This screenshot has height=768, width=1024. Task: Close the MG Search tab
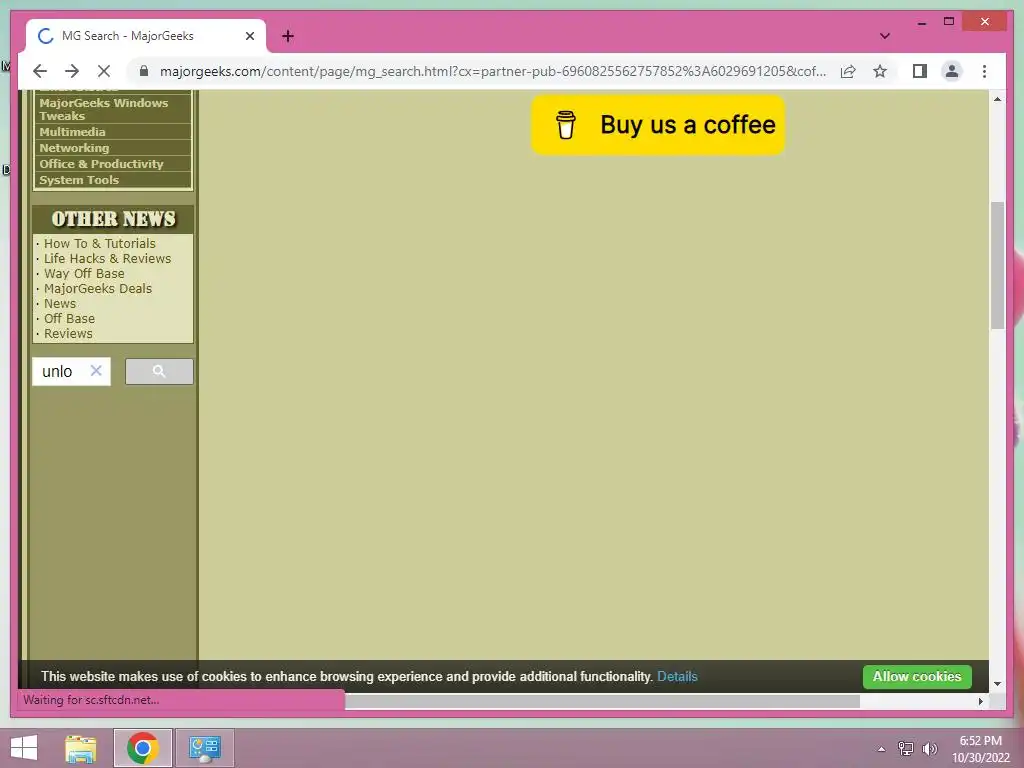point(249,36)
